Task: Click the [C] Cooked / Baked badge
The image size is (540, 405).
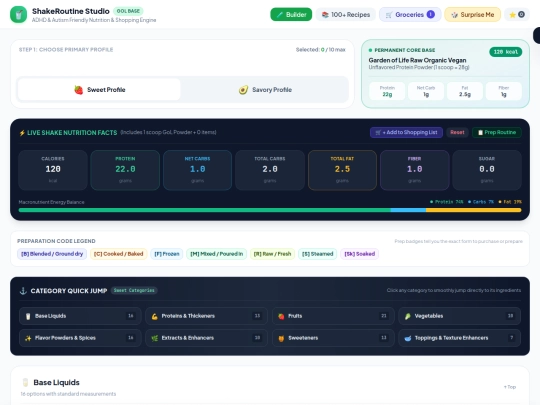Action: (x=118, y=254)
